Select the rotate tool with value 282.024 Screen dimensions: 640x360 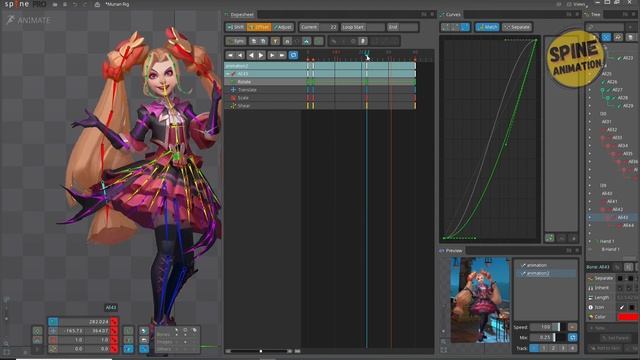53,322
